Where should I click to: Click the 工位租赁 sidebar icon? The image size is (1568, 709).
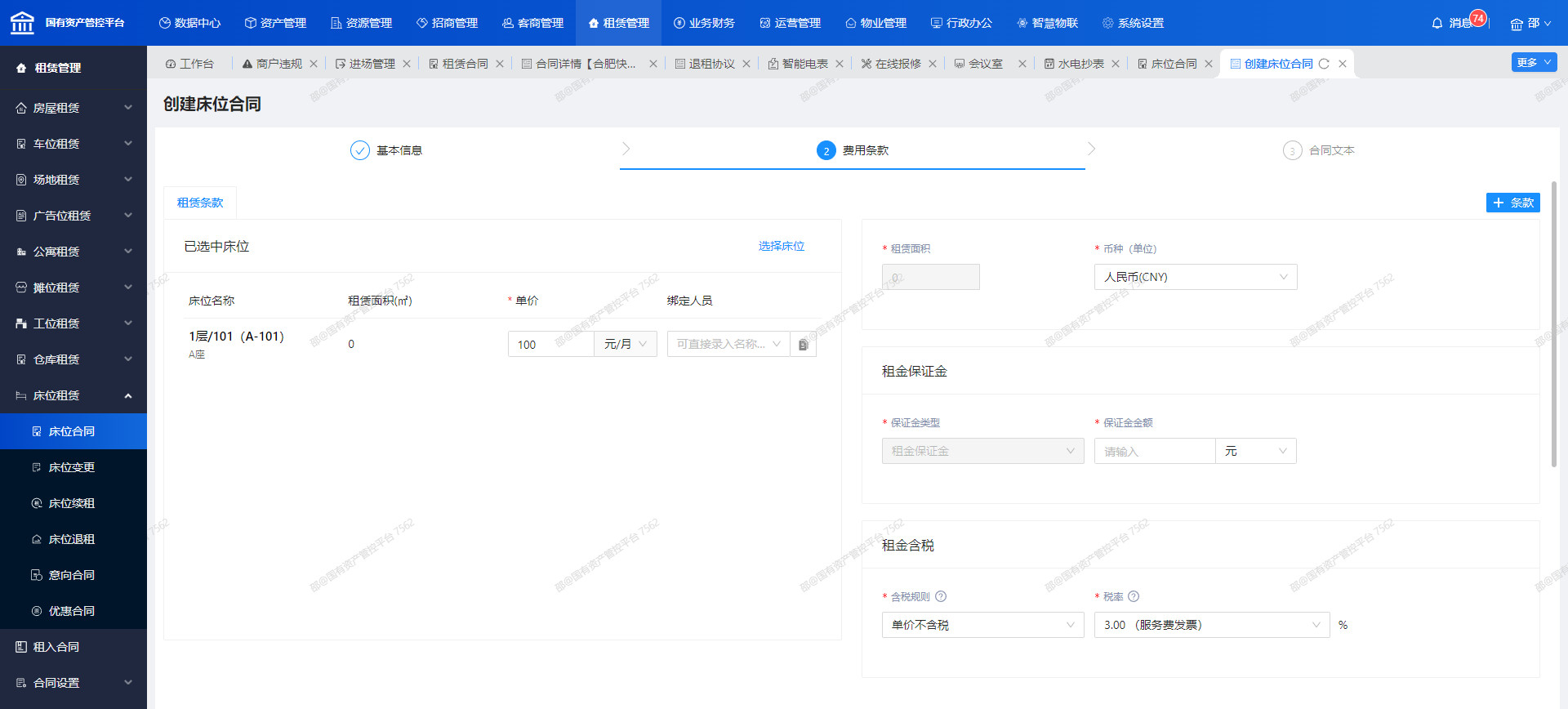pos(21,323)
